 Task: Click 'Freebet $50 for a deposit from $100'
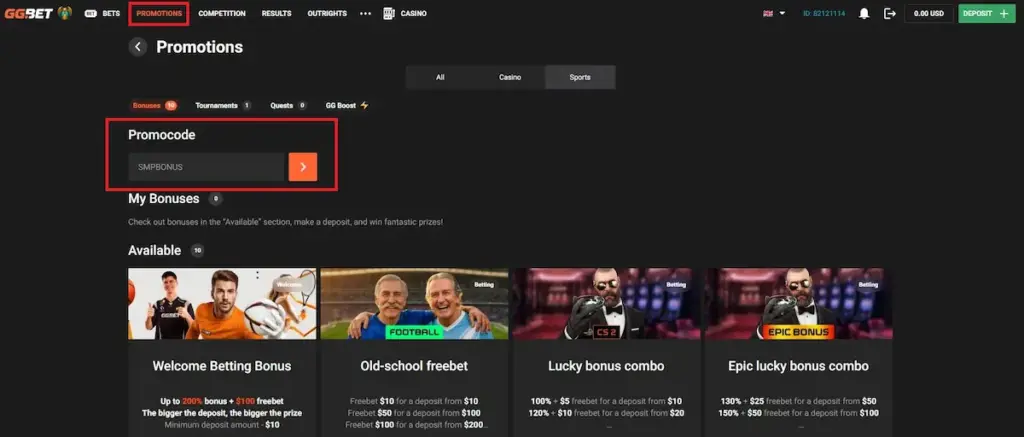click(x=414, y=413)
